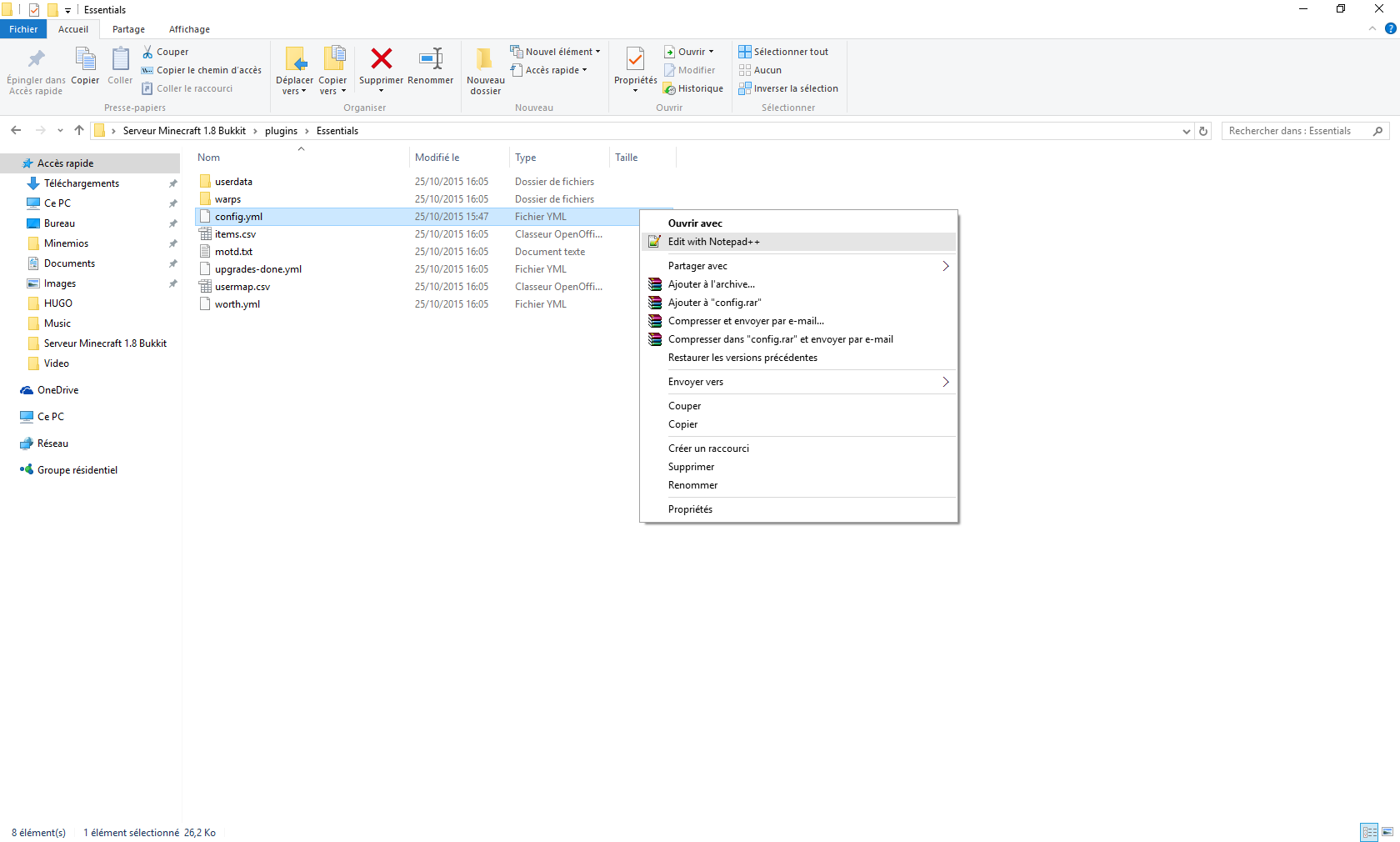Click Serveur Minecraft 1.8 Bukkit breadcrumb
This screenshot has height=842, width=1400.
[x=184, y=131]
